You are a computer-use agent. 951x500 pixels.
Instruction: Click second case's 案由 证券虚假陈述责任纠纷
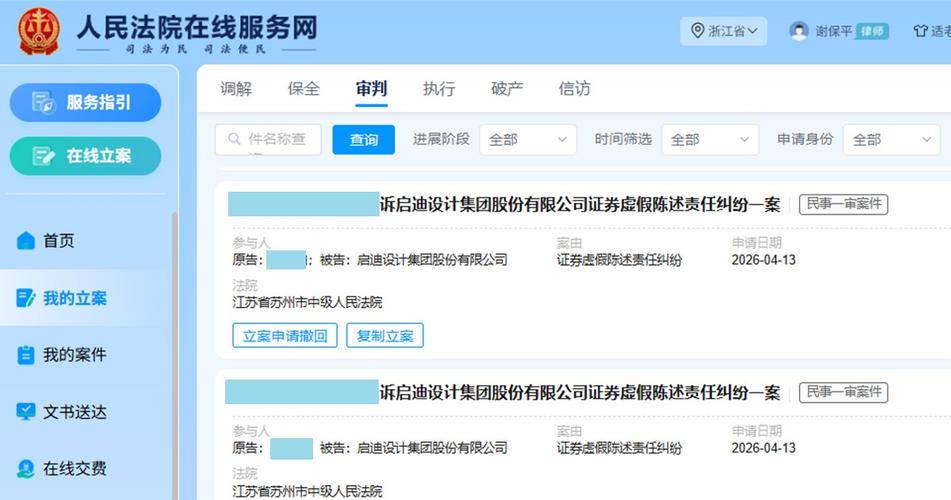click(619, 448)
